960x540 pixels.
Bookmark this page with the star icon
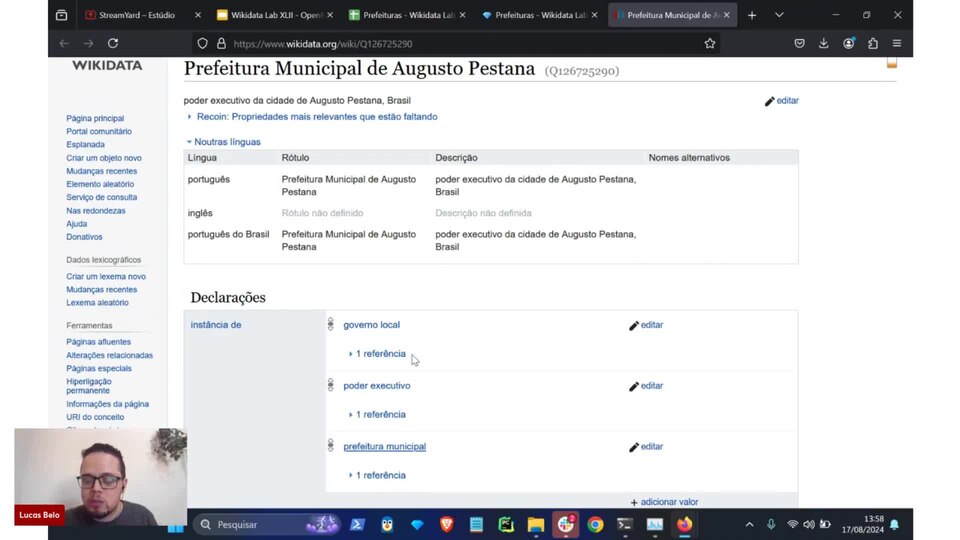710,43
